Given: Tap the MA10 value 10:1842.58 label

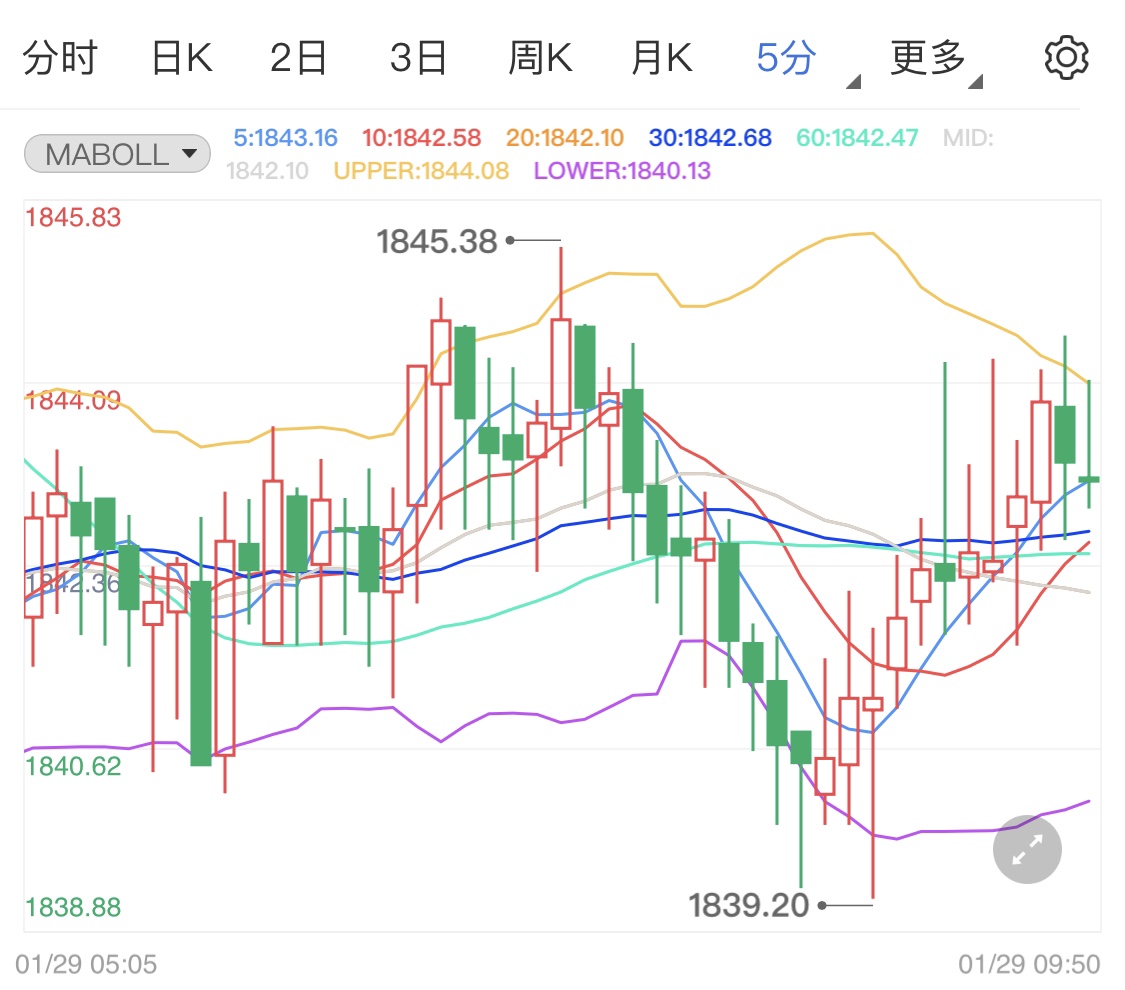Looking at the screenshot, I should (421, 138).
